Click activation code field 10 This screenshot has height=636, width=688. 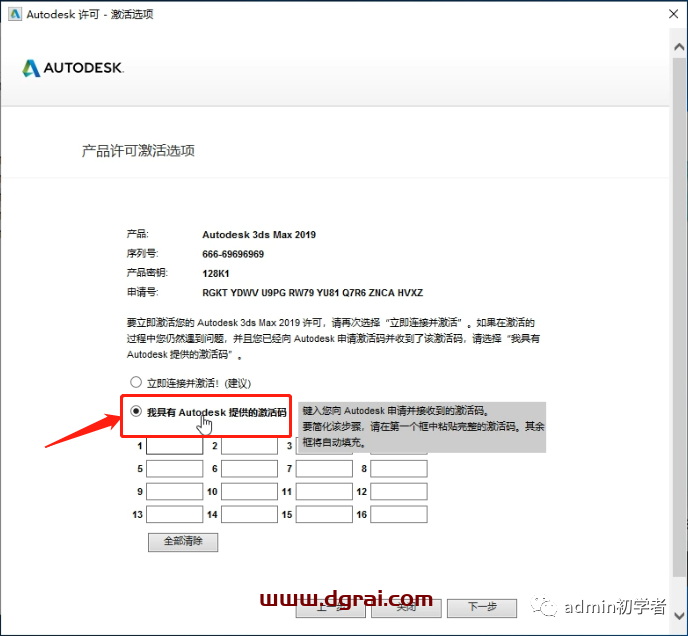point(249,492)
